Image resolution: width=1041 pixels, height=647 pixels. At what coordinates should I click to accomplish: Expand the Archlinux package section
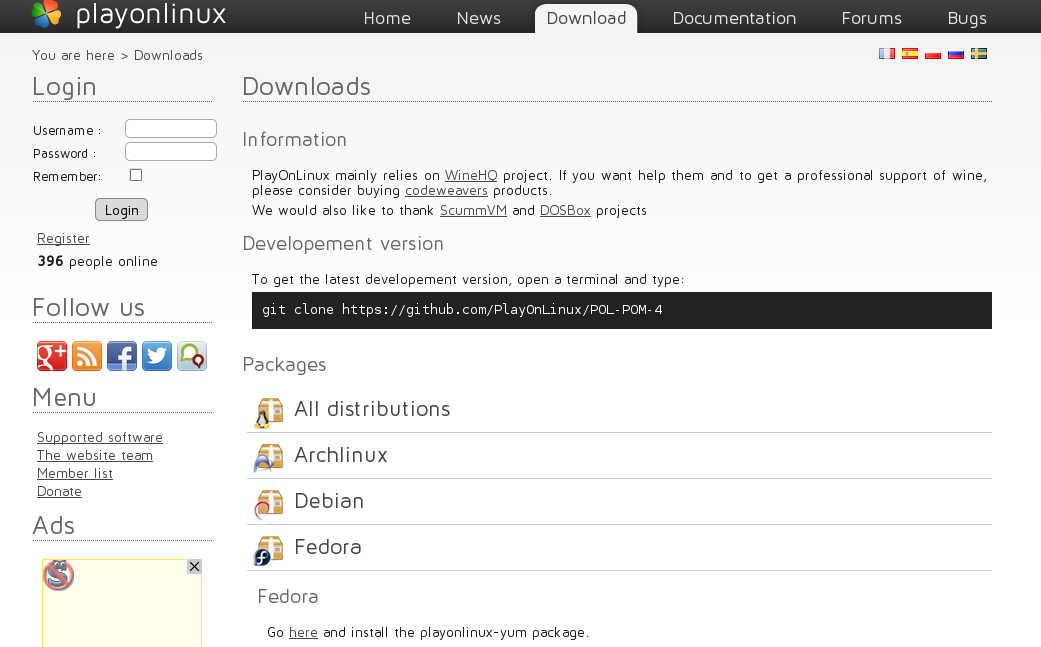[x=341, y=455]
